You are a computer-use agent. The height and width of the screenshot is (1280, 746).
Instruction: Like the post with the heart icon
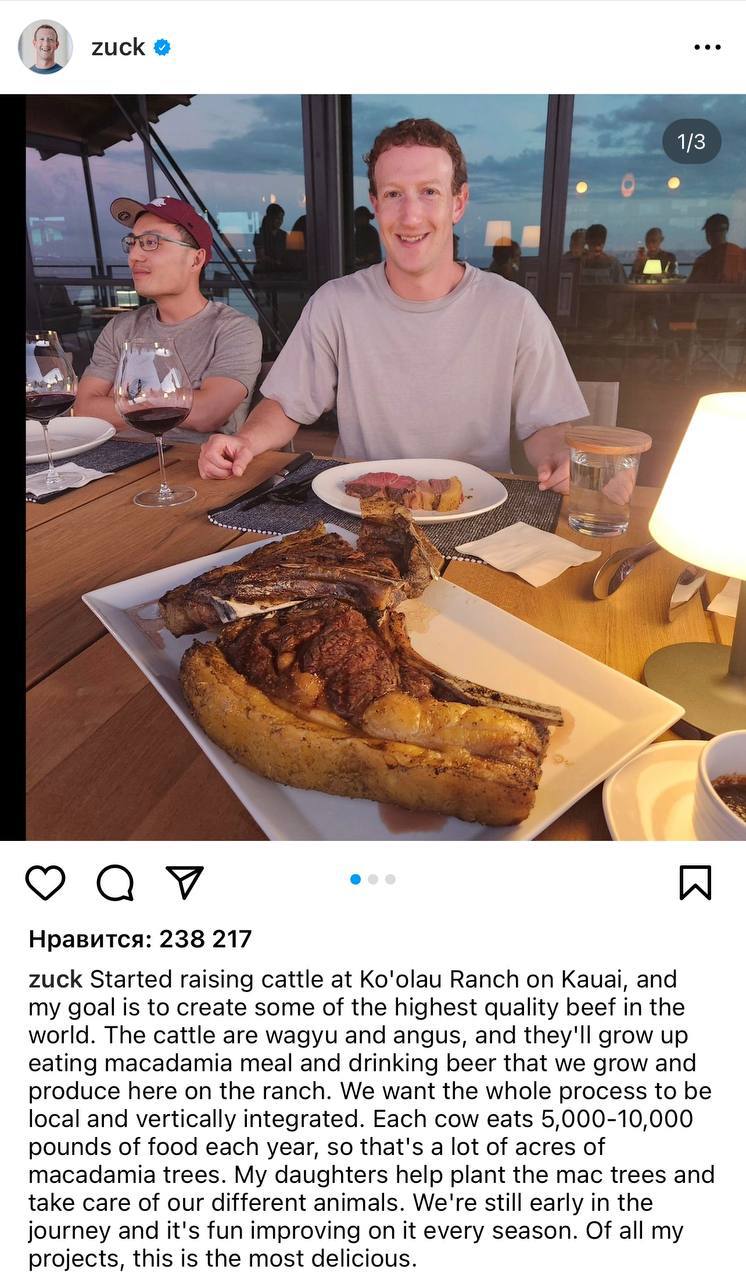pos(45,882)
